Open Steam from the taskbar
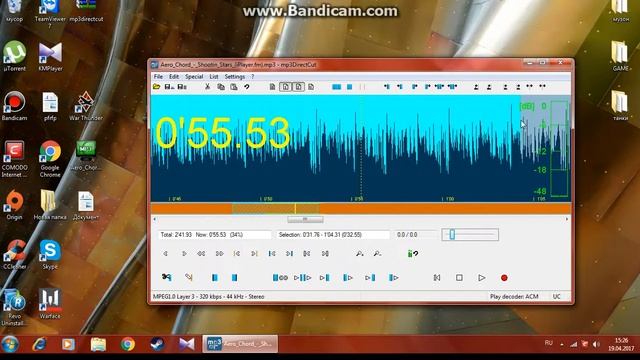This screenshot has width=640, height=360. (157, 344)
